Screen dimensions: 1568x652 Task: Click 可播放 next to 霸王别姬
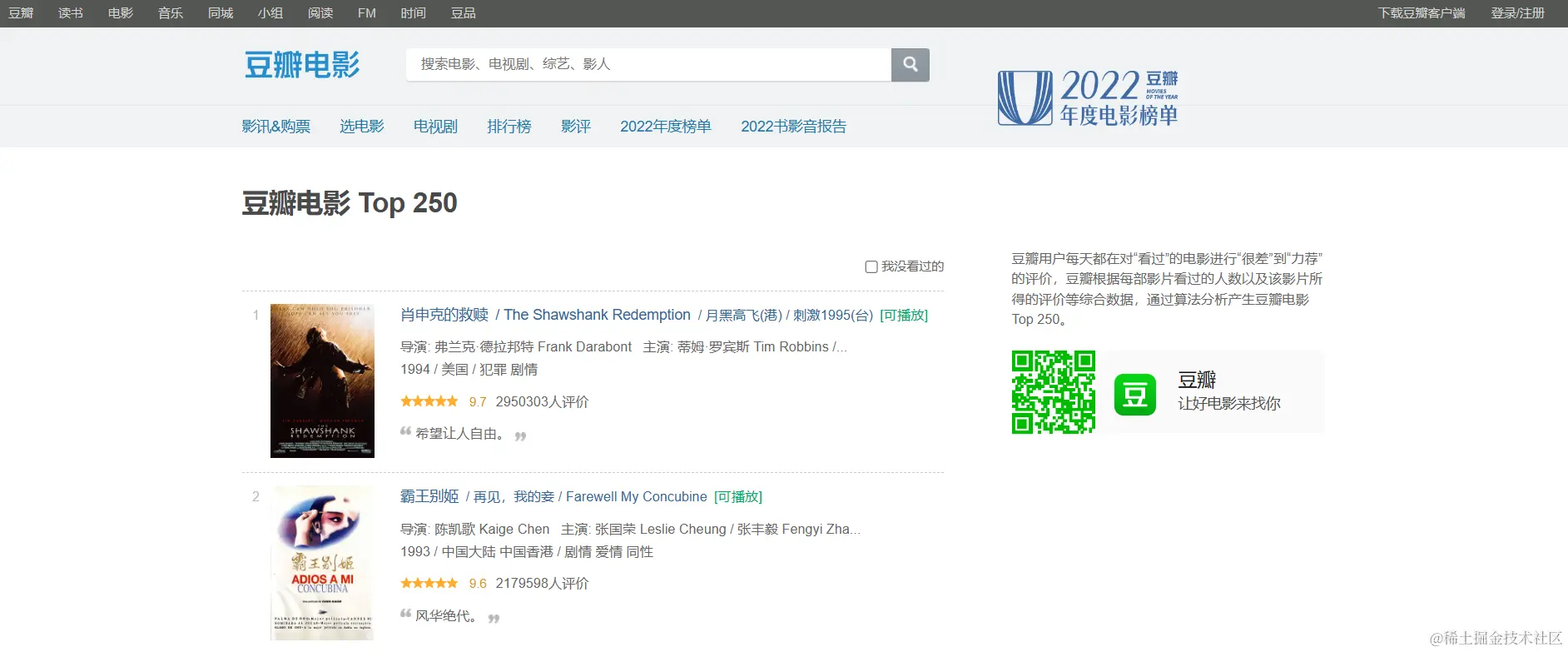tap(738, 497)
